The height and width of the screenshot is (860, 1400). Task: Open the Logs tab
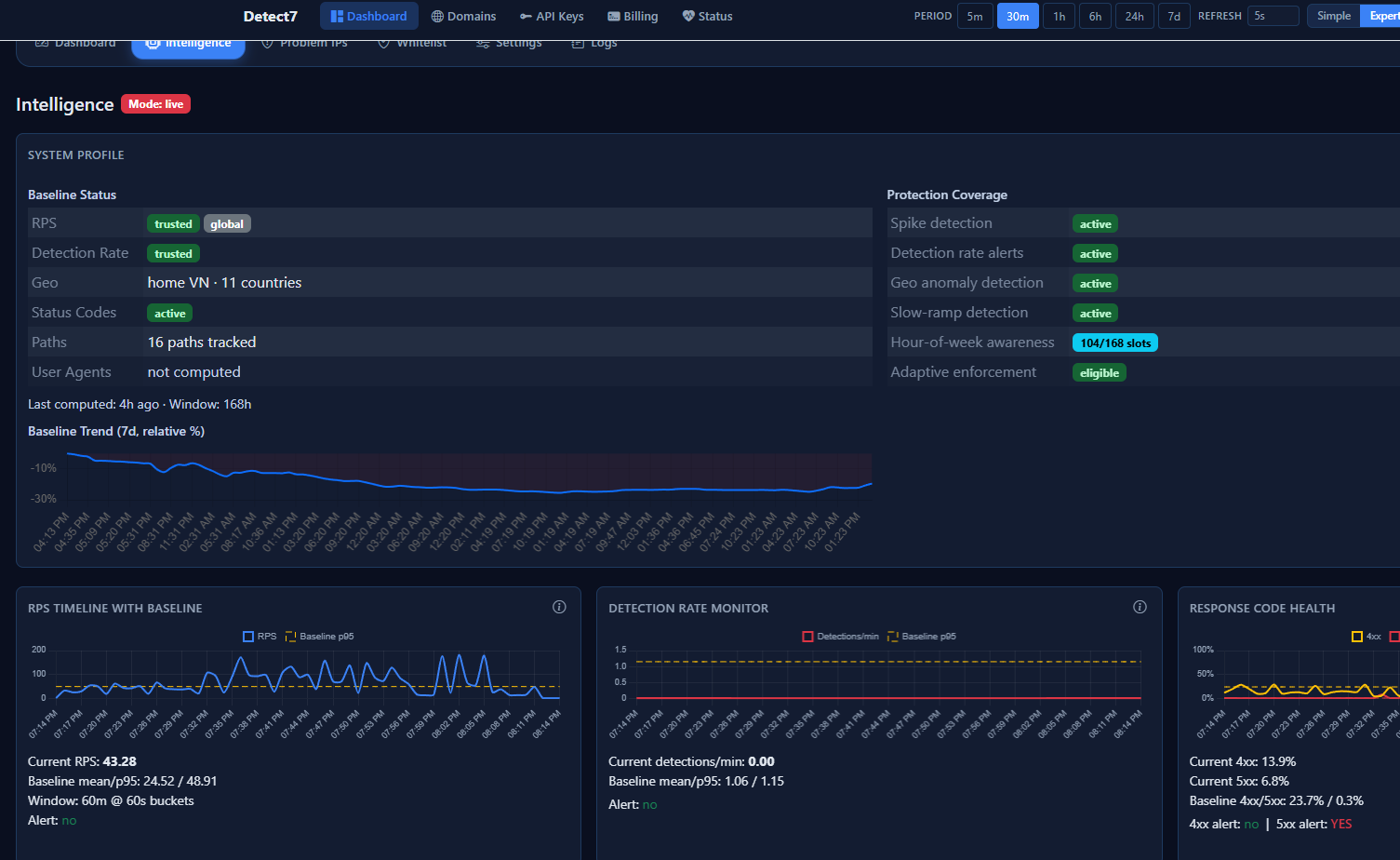point(593,44)
